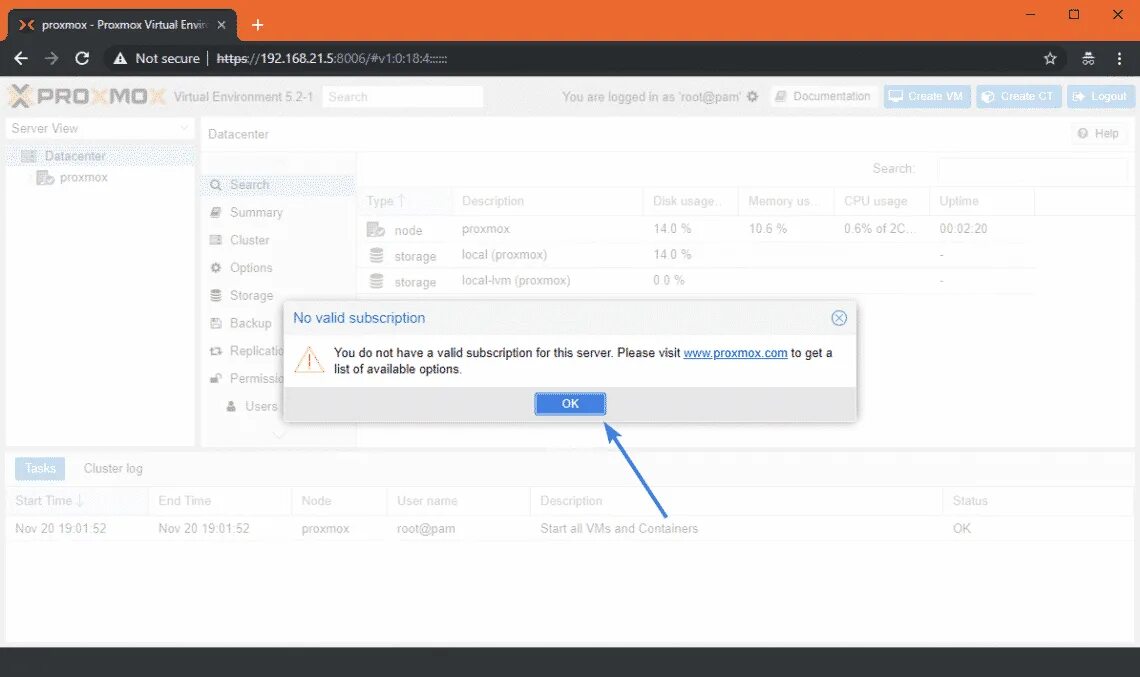Select 'Start all VMs and Containers' task
The image size is (1140, 677).
[619, 529]
